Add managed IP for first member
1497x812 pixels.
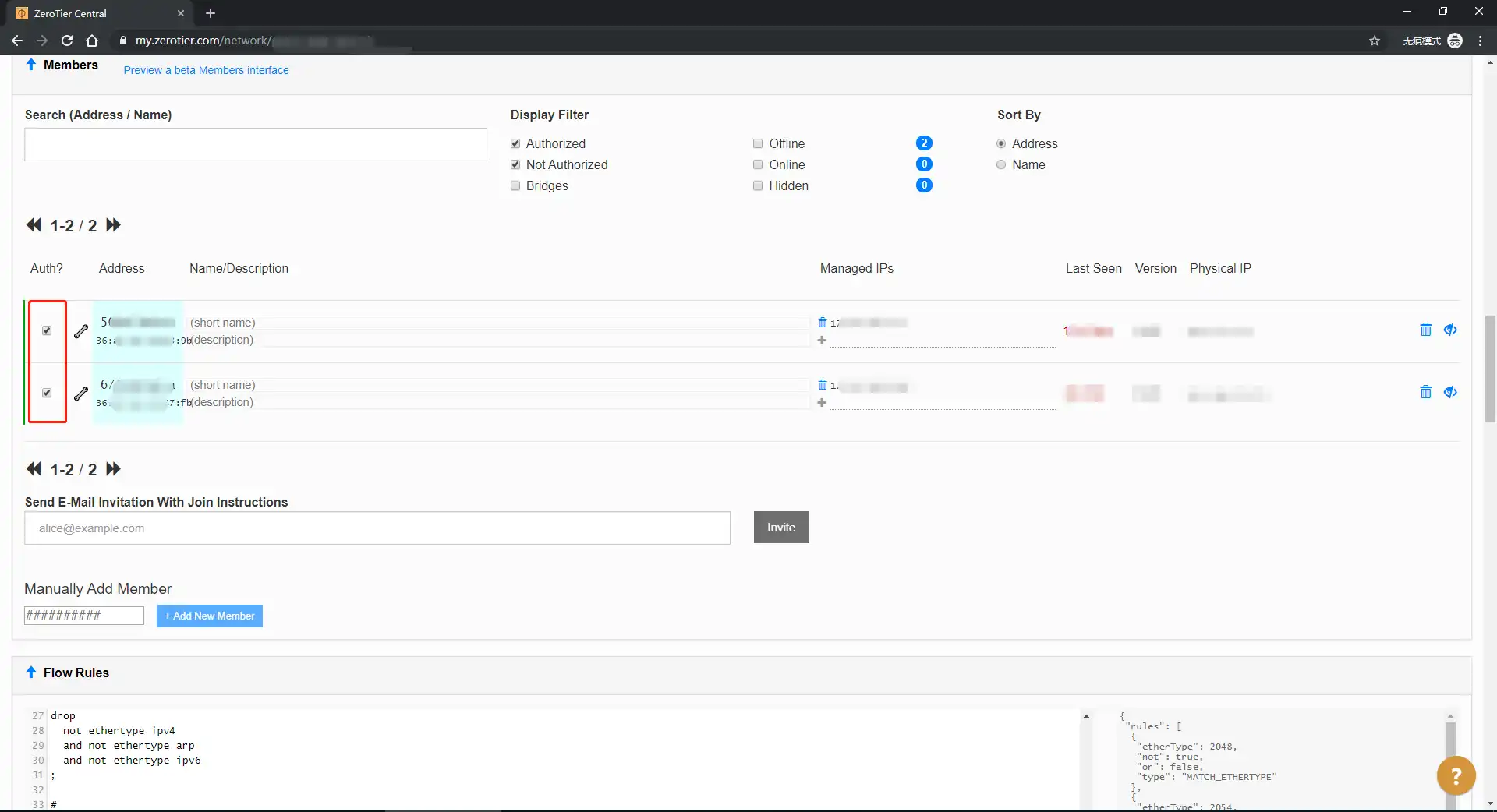(x=822, y=340)
